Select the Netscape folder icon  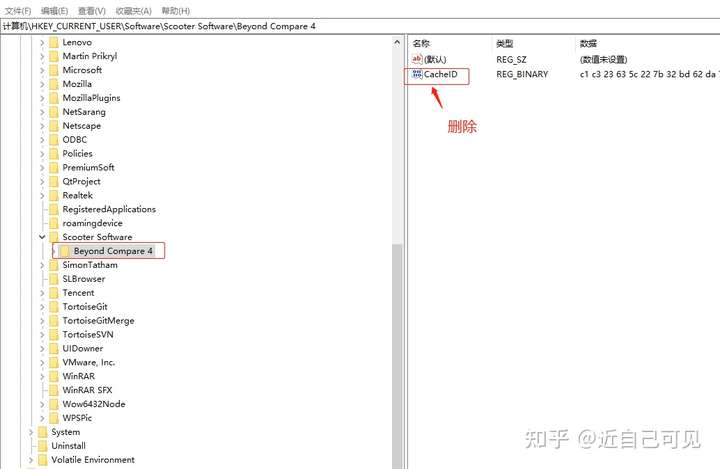click(x=54, y=126)
